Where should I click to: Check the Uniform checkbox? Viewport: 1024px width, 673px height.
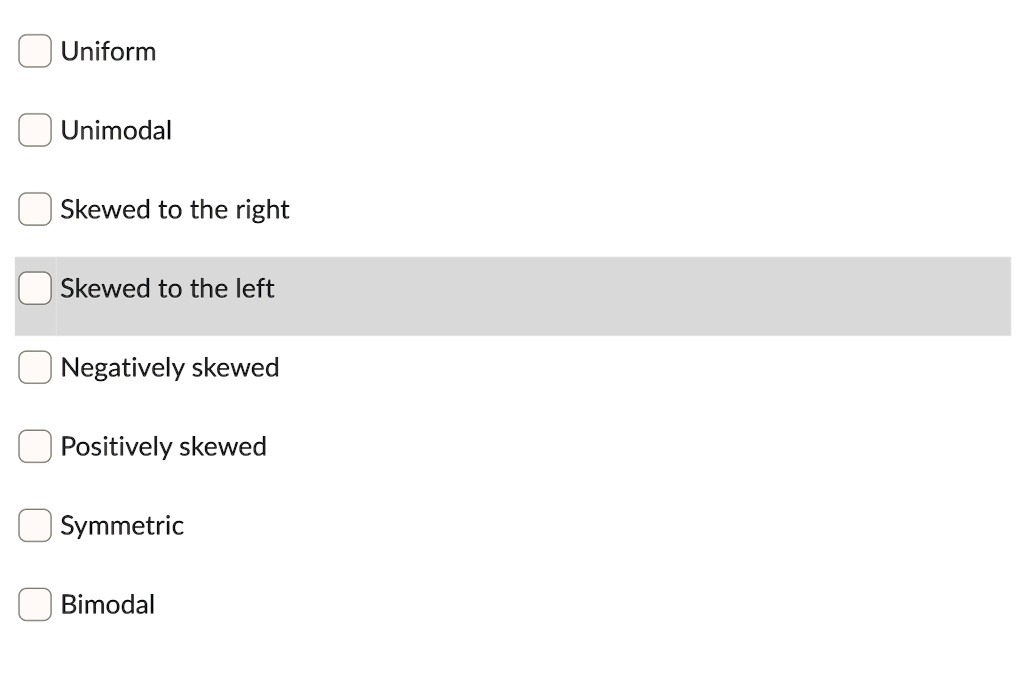pyautogui.click(x=34, y=51)
